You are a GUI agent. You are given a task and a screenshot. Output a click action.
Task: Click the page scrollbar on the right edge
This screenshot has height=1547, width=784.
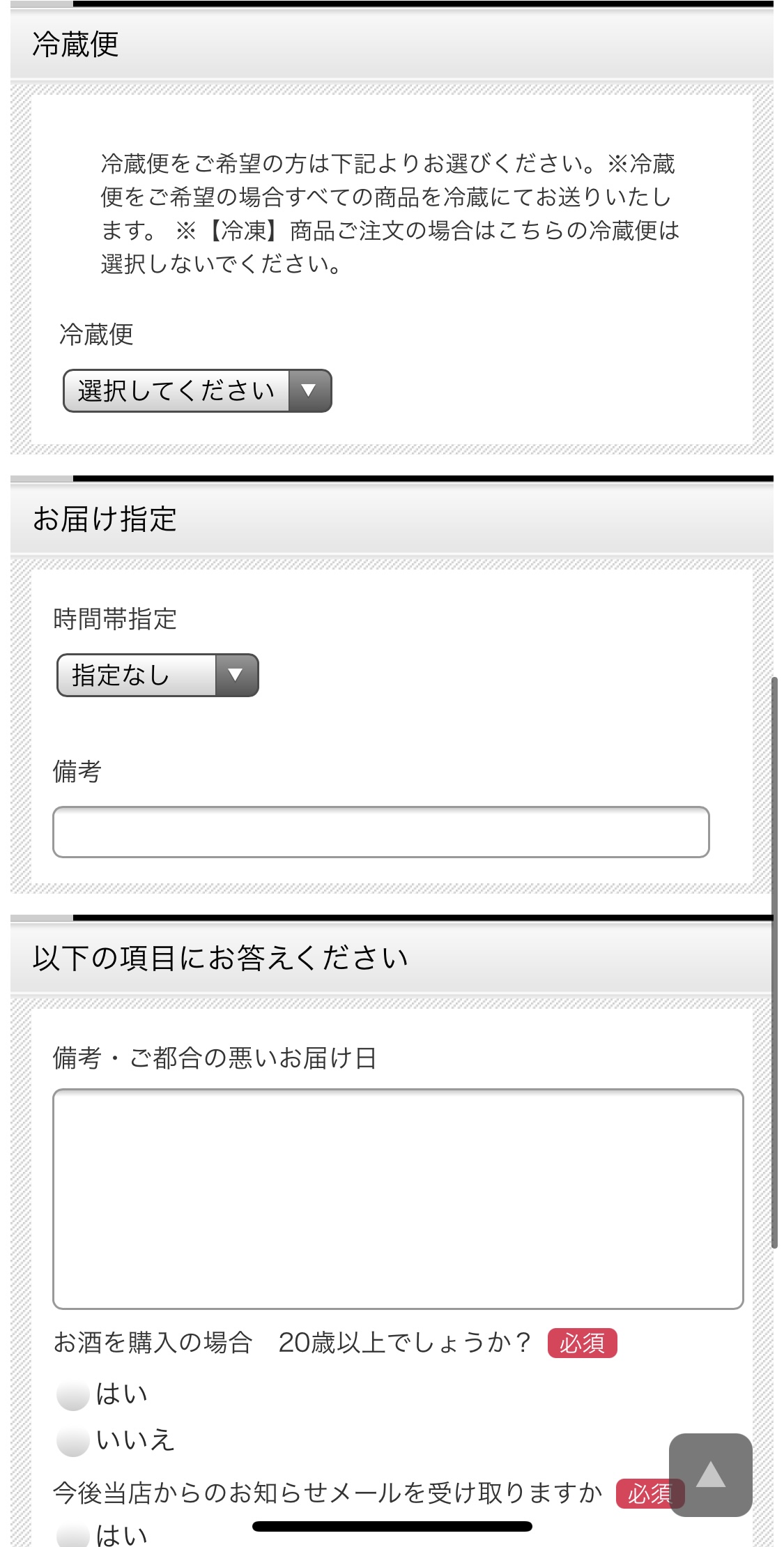[x=774, y=962]
